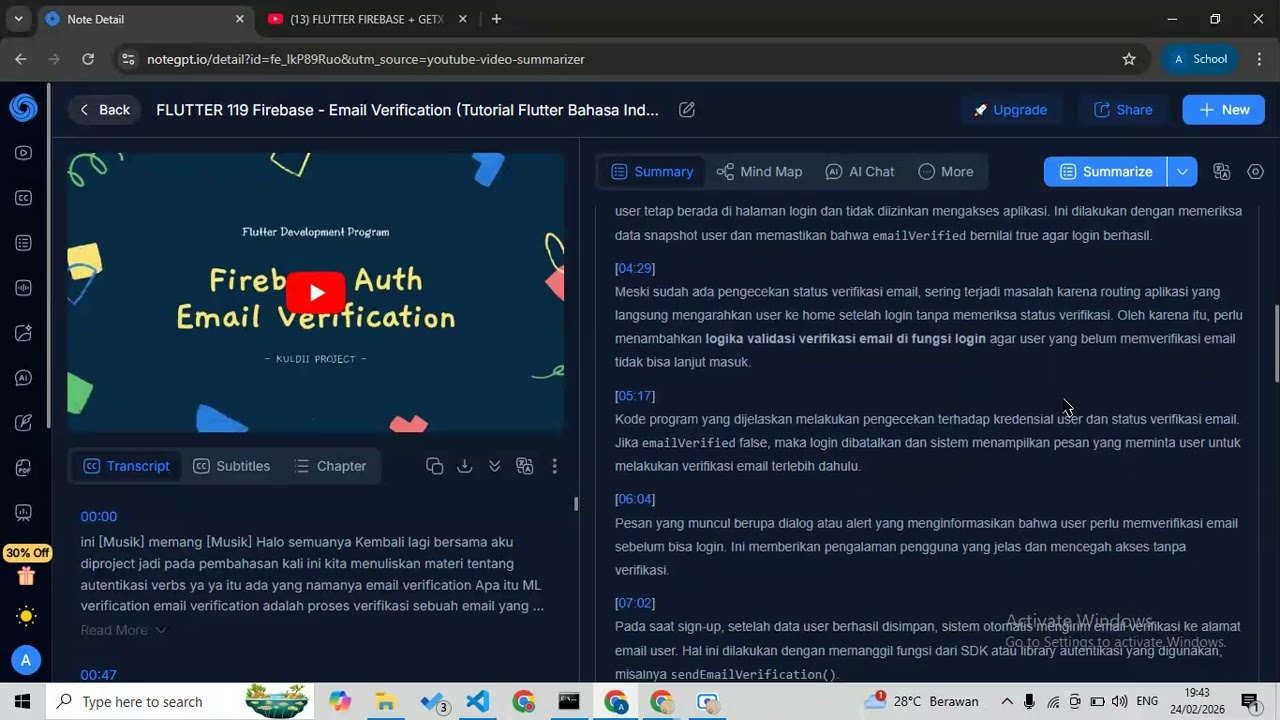Show hidden system tray icons

tap(1007, 702)
